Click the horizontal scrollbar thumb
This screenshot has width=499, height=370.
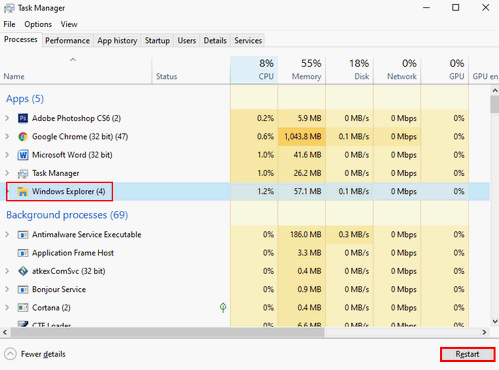point(168,332)
